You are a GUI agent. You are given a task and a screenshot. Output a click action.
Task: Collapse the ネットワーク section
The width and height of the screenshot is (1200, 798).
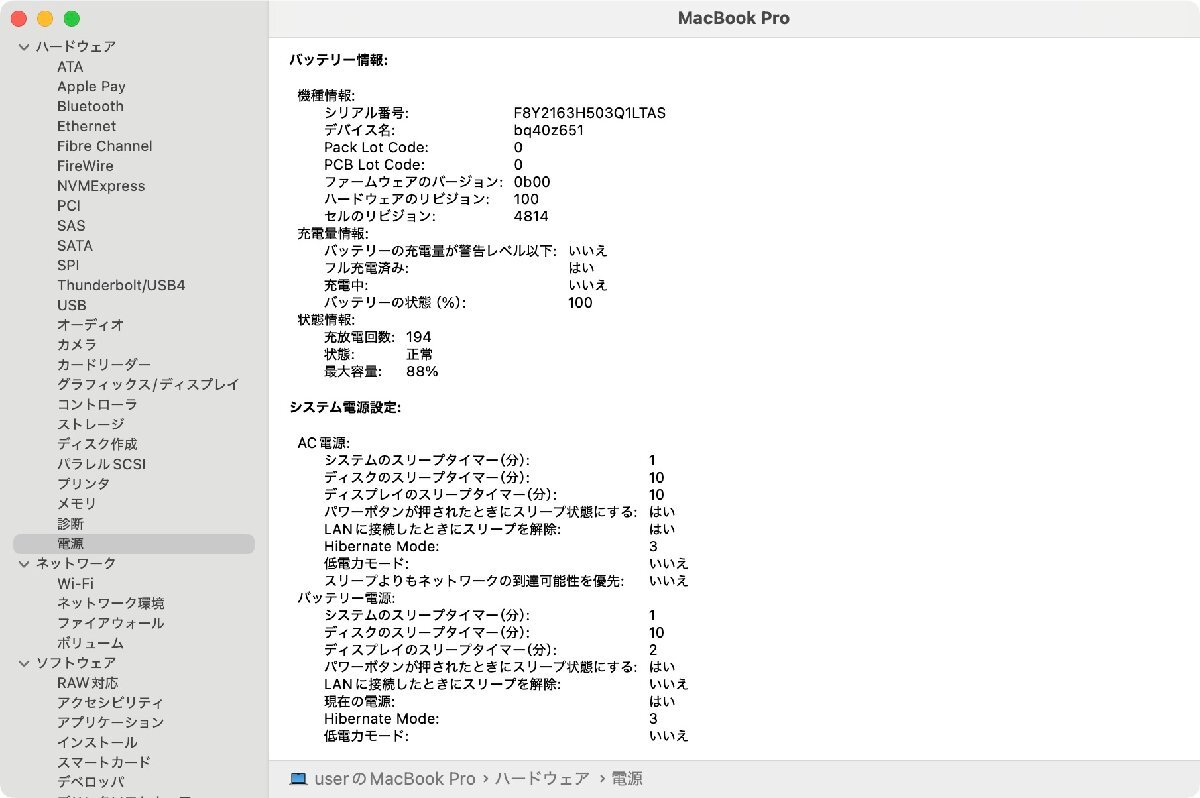[x=23, y=563]
